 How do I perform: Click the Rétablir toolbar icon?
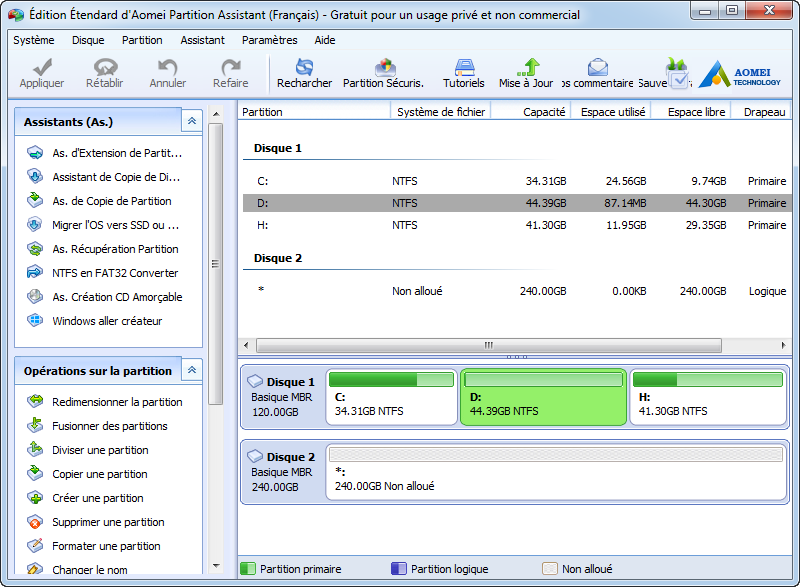point(105,67)
